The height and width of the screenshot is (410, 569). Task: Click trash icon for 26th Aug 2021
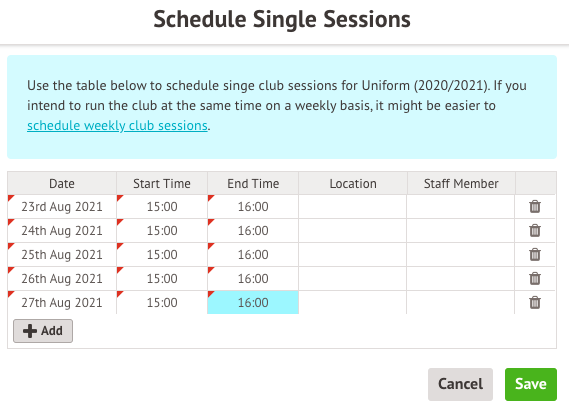535,278
